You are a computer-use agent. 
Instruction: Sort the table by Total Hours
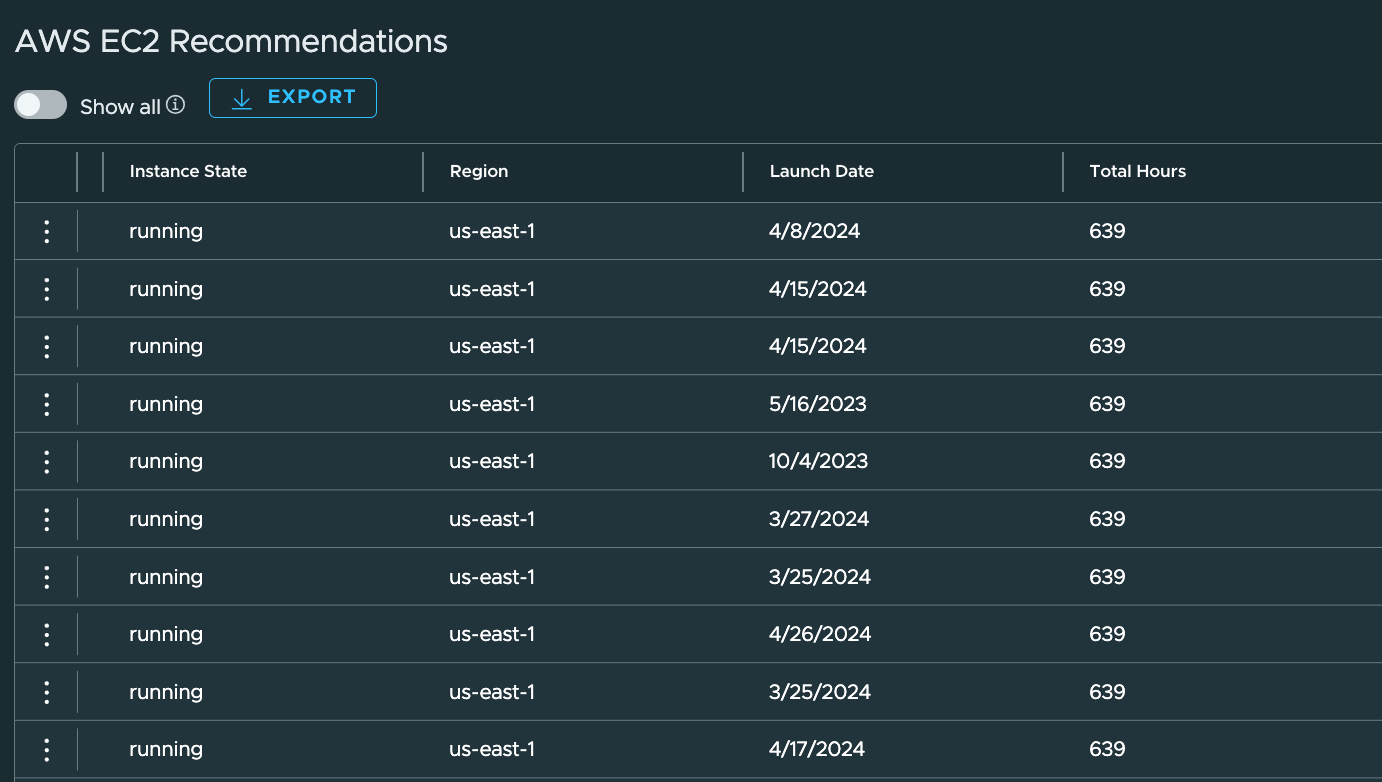pyautogui.click(x=1137, y=171)
